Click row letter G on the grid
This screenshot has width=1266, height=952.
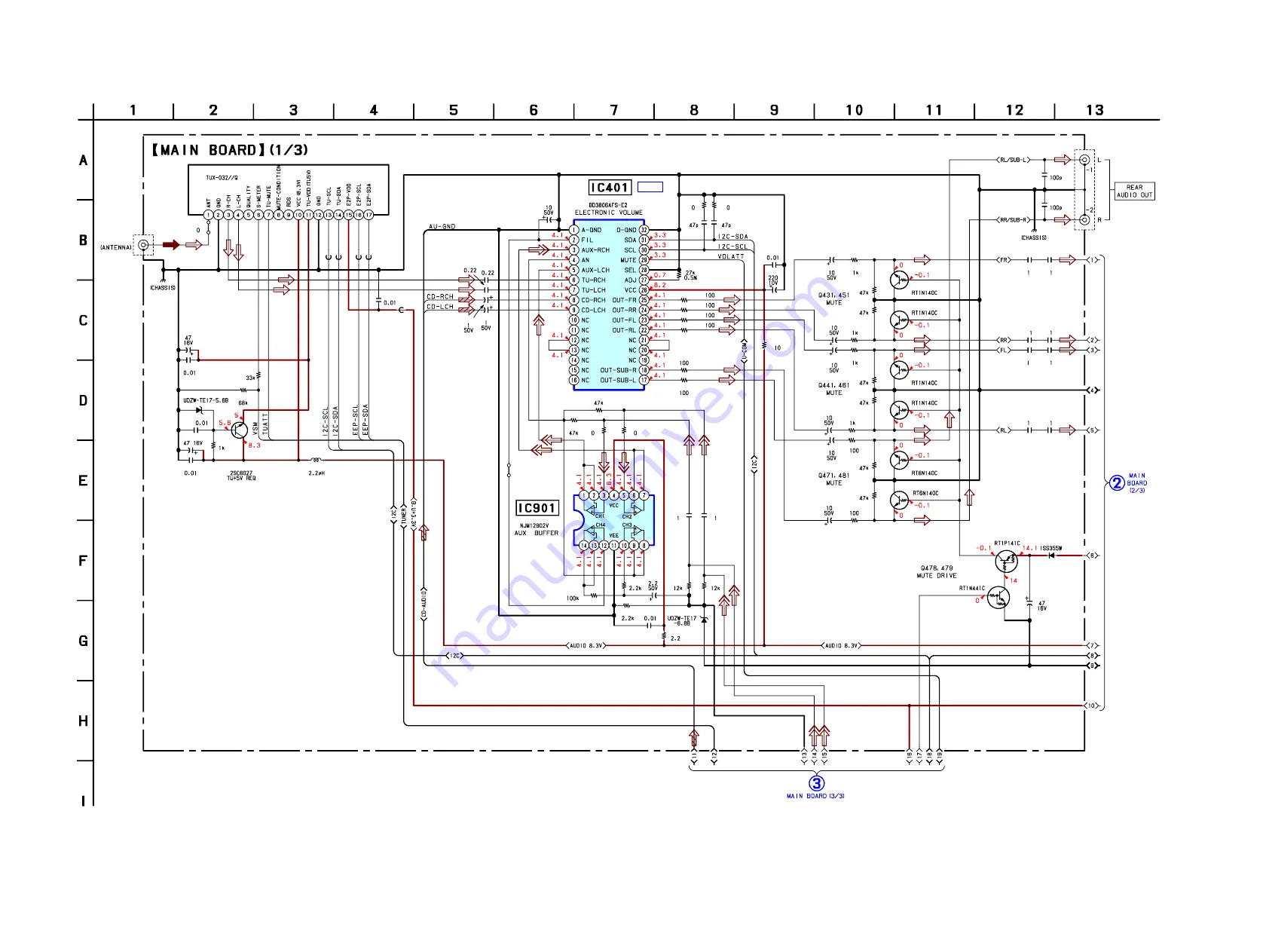click(x=83, y=641)
